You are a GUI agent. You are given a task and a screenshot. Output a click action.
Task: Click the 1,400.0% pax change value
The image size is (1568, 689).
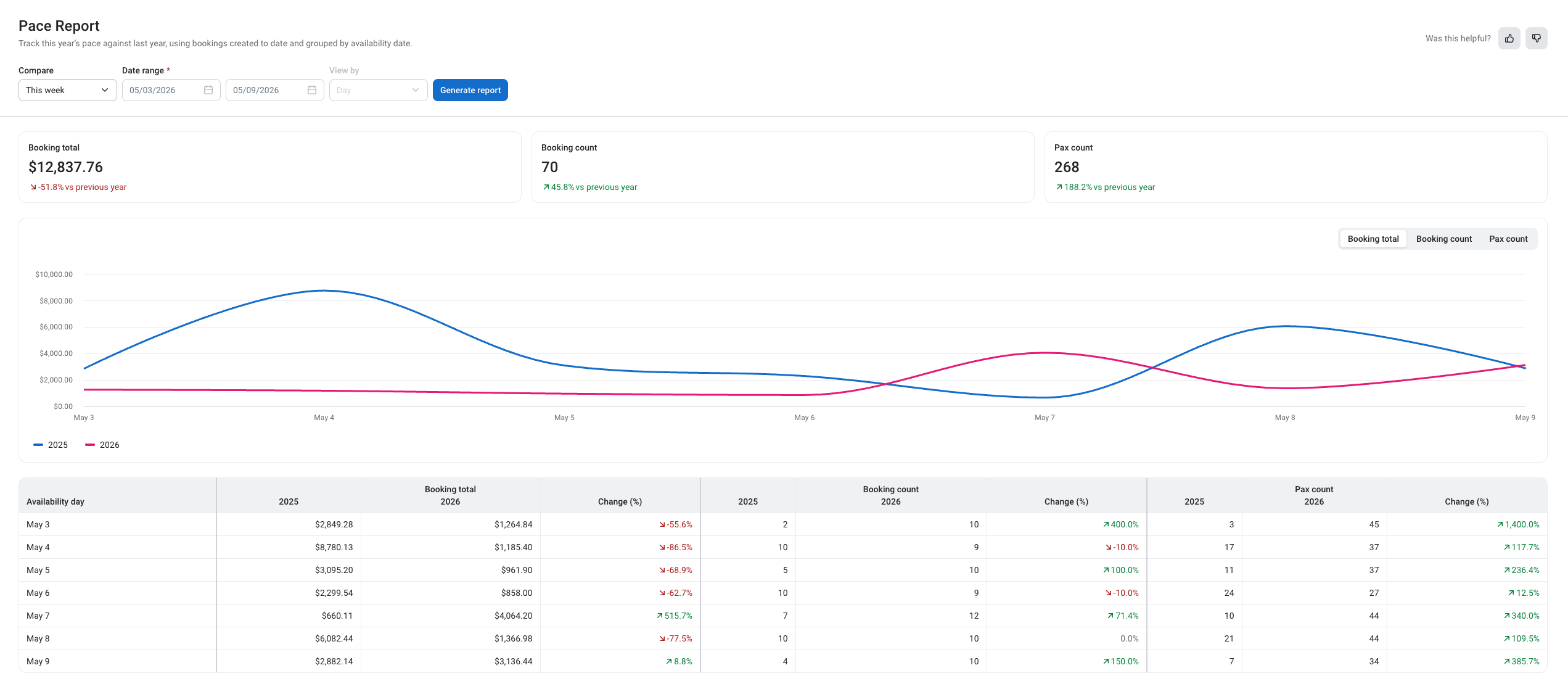coord(1518,524)
